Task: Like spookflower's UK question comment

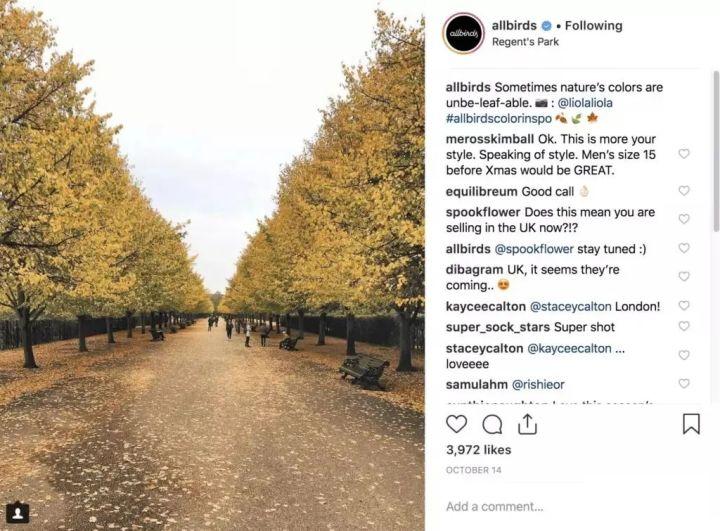Action: pyautogui.click(x=684, y=219)
